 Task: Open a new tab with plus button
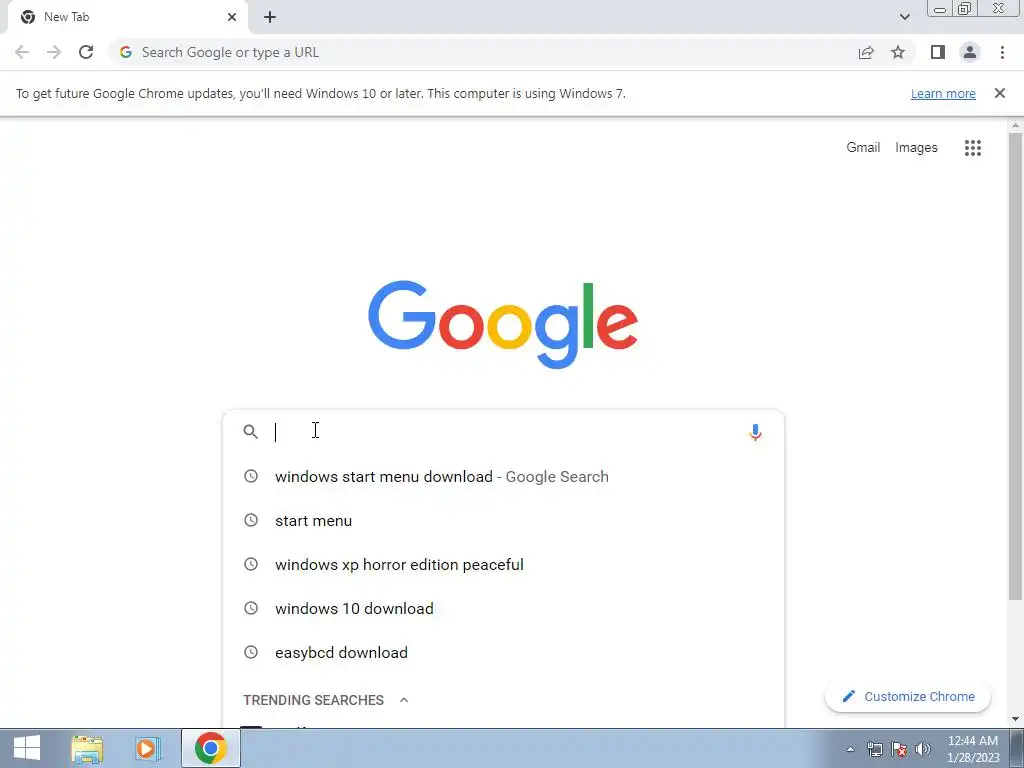(x=270, y=17)
